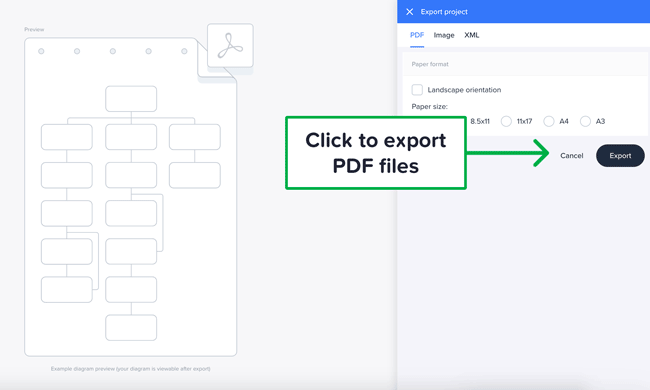
Task: Pick the A3 paper size option
Action: tap(585, 121)
